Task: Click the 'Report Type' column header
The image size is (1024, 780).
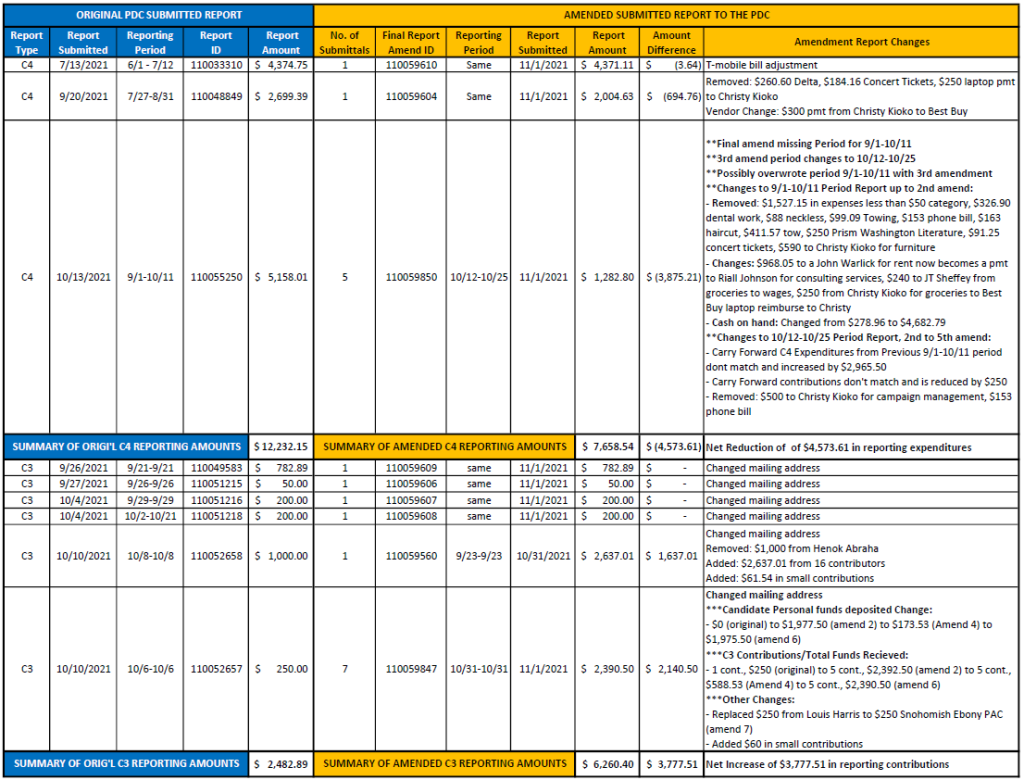Action: [27, 42]
